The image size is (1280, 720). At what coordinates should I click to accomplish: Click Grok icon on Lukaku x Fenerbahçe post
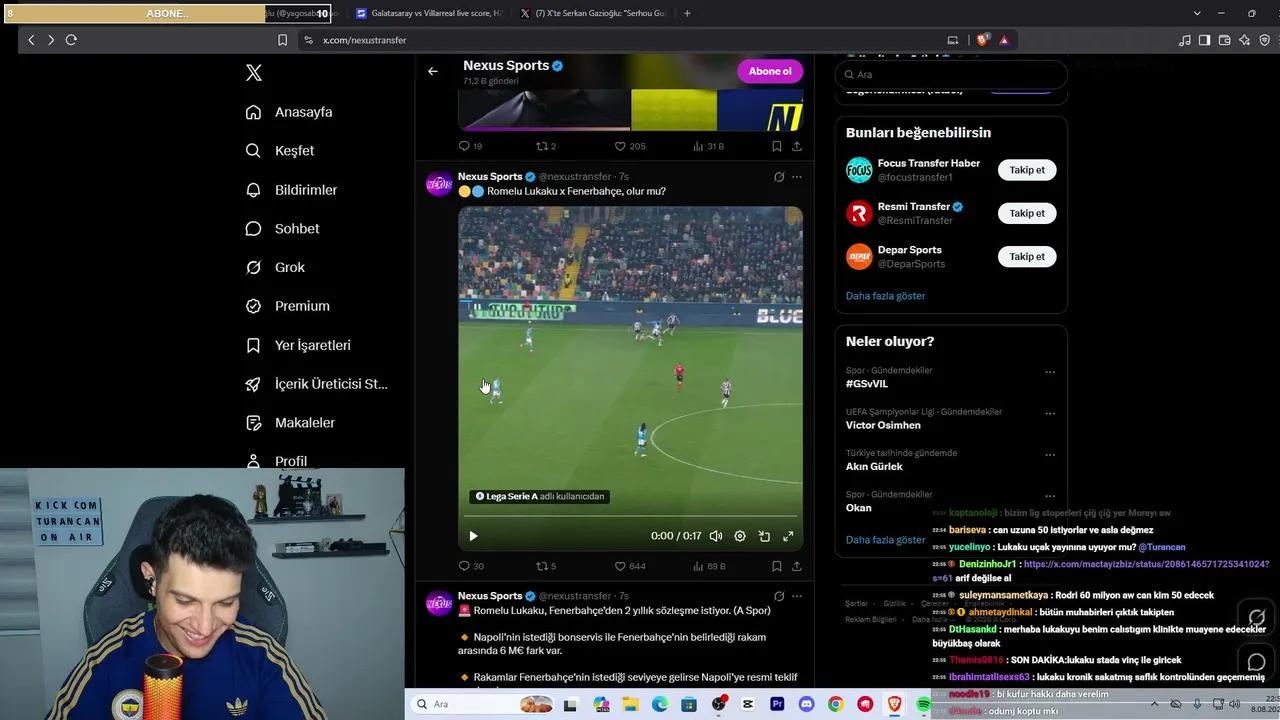tap(779, 177)
